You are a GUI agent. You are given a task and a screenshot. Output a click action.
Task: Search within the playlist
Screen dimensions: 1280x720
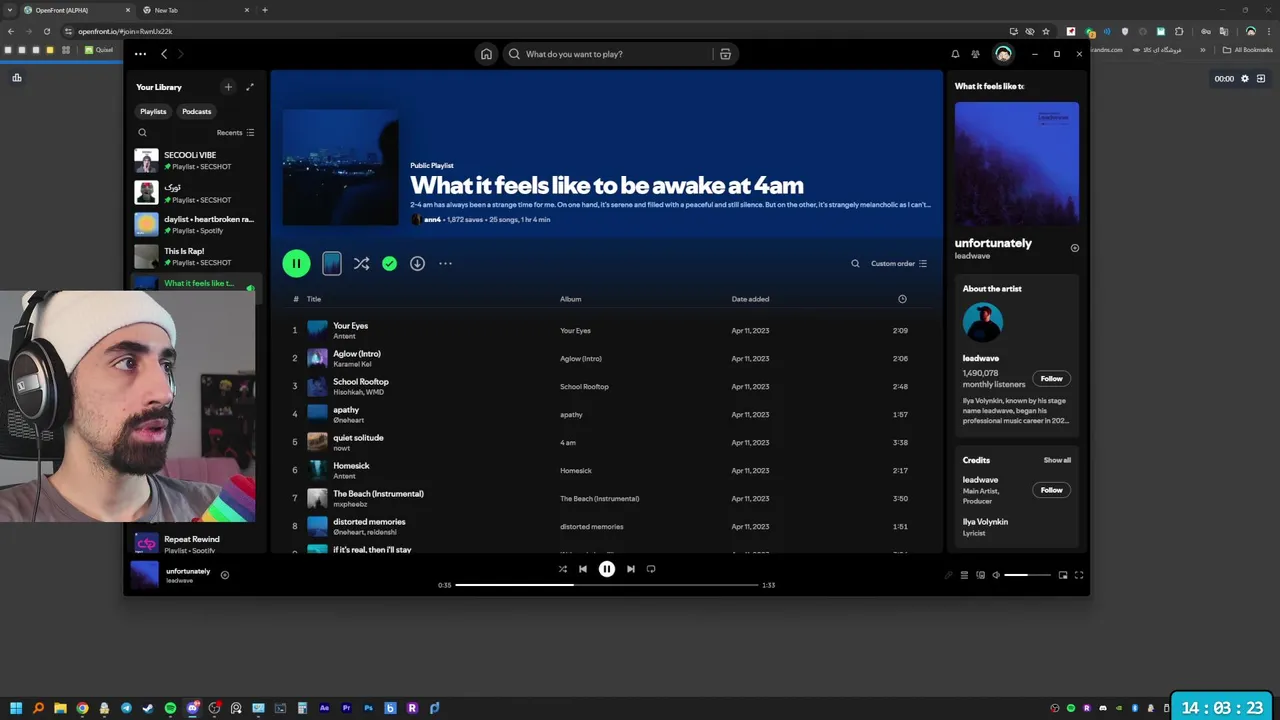pyautogui.click(x=855, y=263)
